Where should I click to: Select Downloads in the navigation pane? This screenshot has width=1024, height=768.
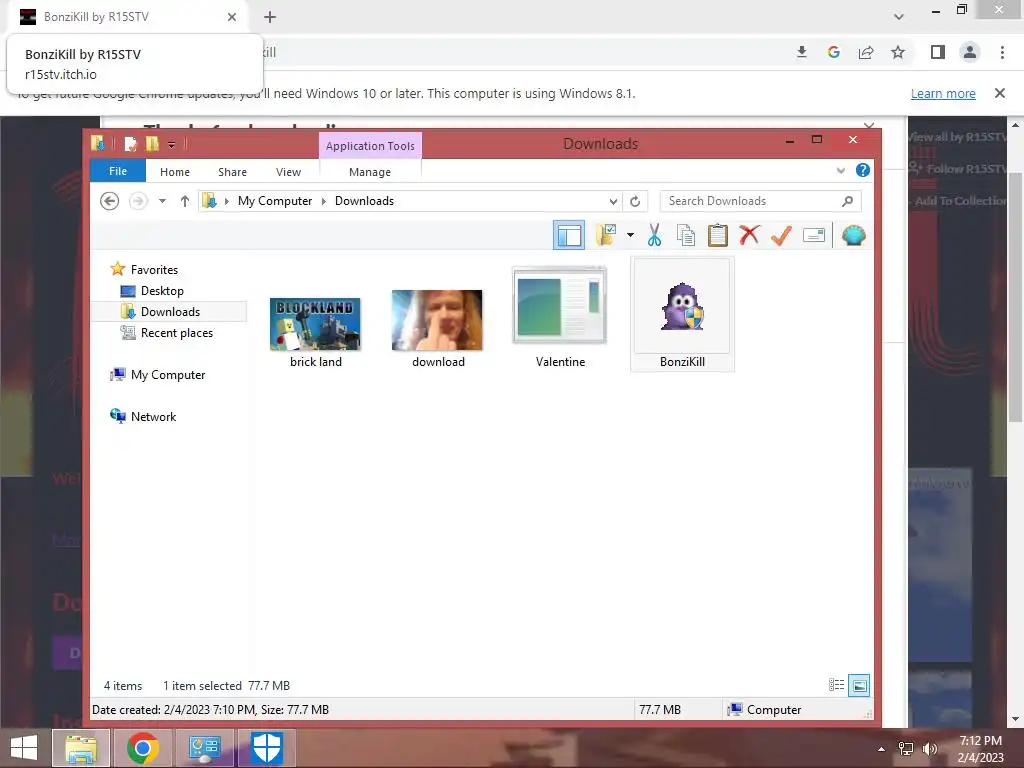pyautogui.click(x=161, y=312)
